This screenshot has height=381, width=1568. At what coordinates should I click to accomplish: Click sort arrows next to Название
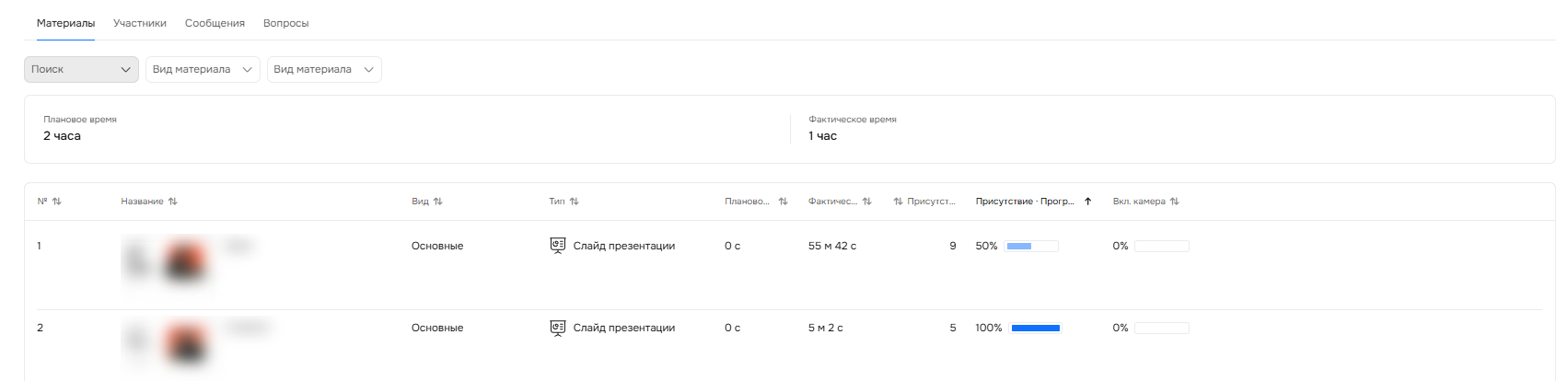tap(173, 202)
